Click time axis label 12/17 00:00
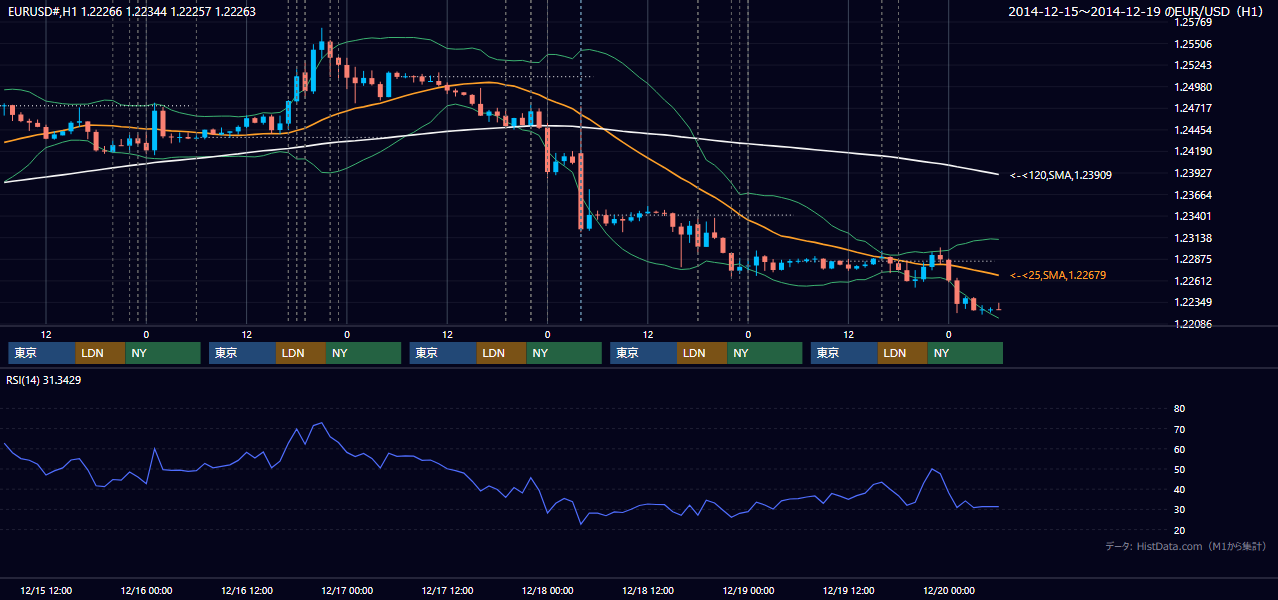 point(347,590)
